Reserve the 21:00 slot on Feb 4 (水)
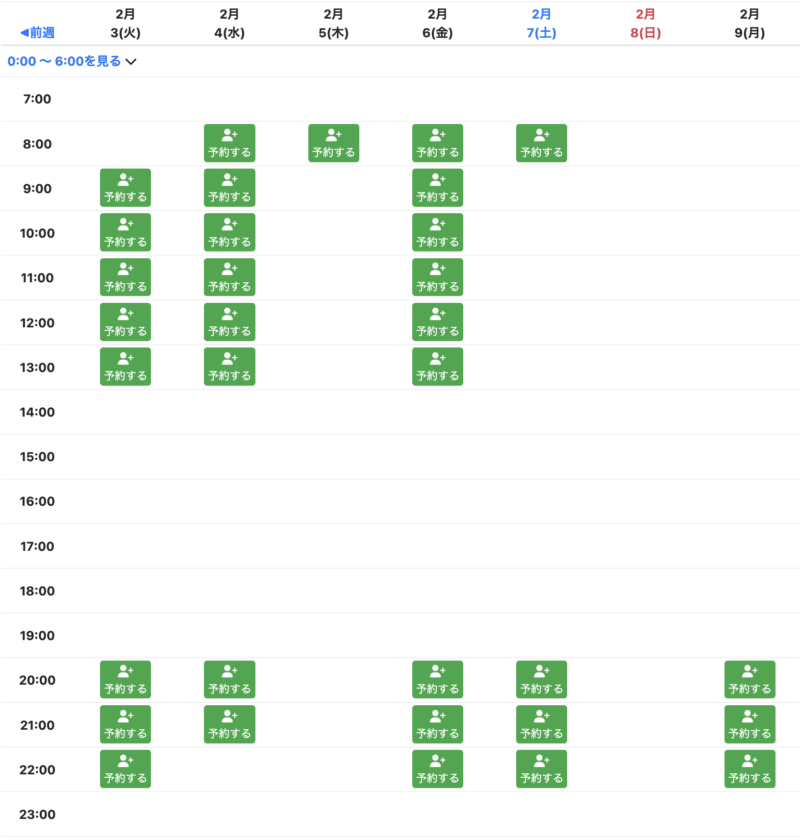The height and width of the screenshot is (840, 800). click(229, 724)
